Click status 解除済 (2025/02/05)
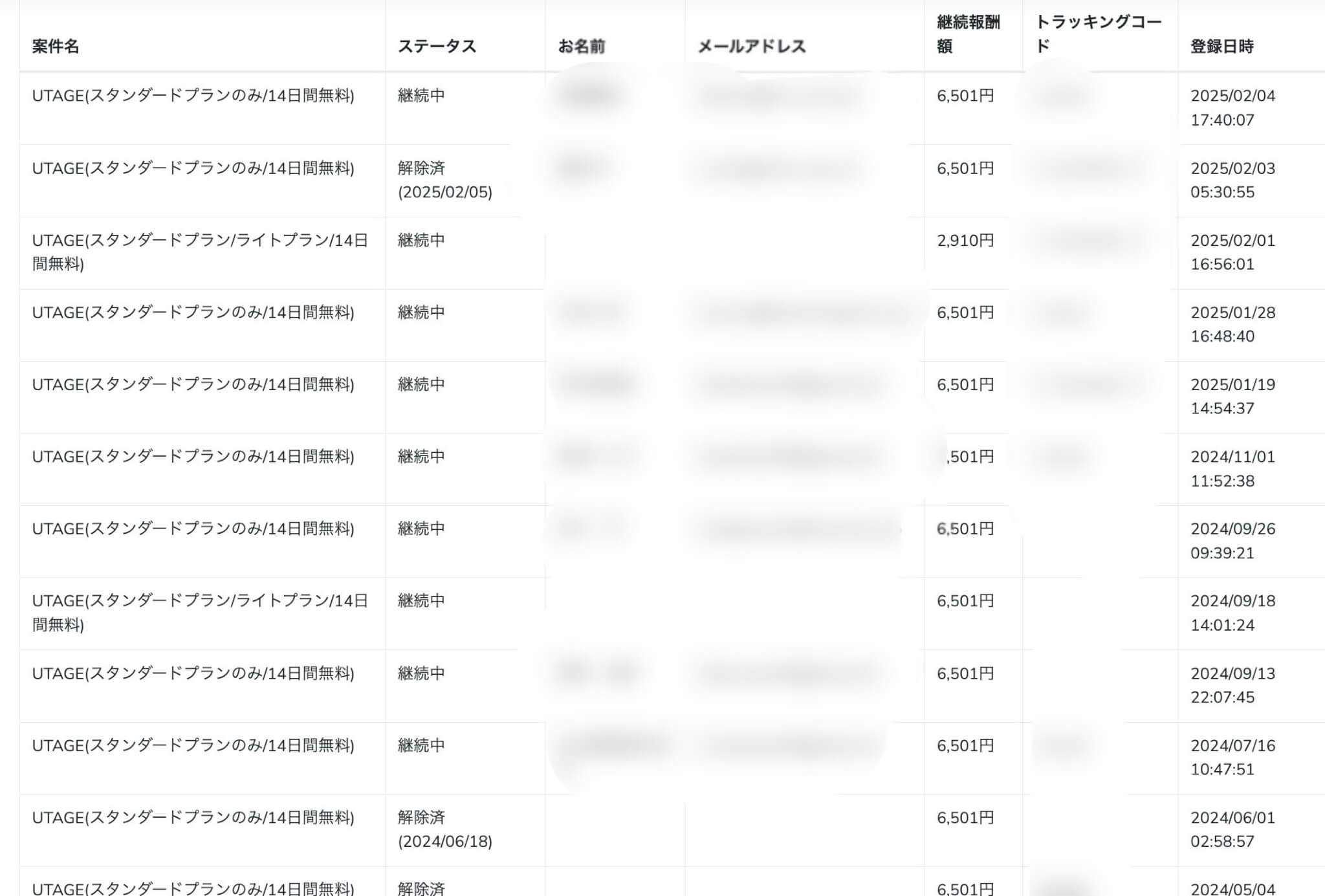Screen dimensions: 1325x896 [445, 180]
